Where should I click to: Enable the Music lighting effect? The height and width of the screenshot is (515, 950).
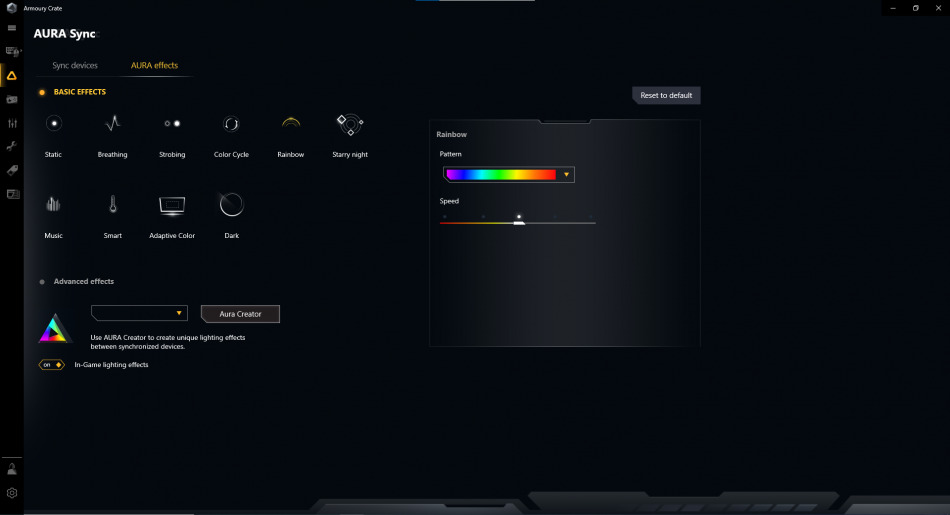(54, 205)
